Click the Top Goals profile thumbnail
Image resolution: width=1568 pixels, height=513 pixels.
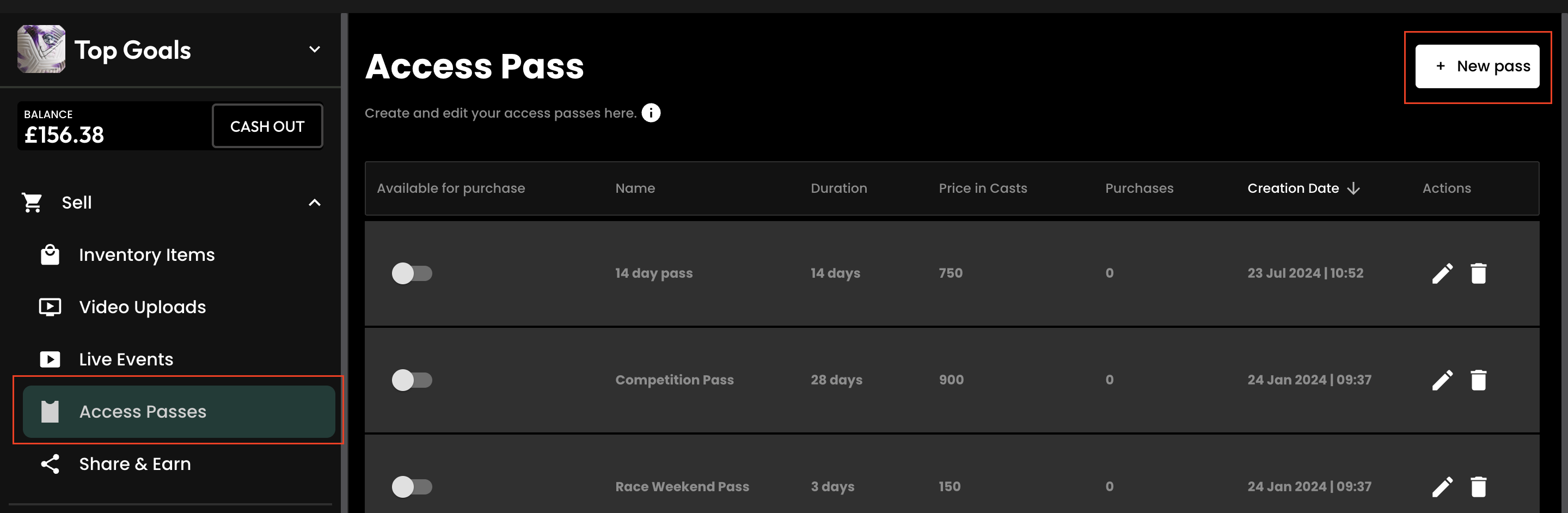[x=41, y=50]
